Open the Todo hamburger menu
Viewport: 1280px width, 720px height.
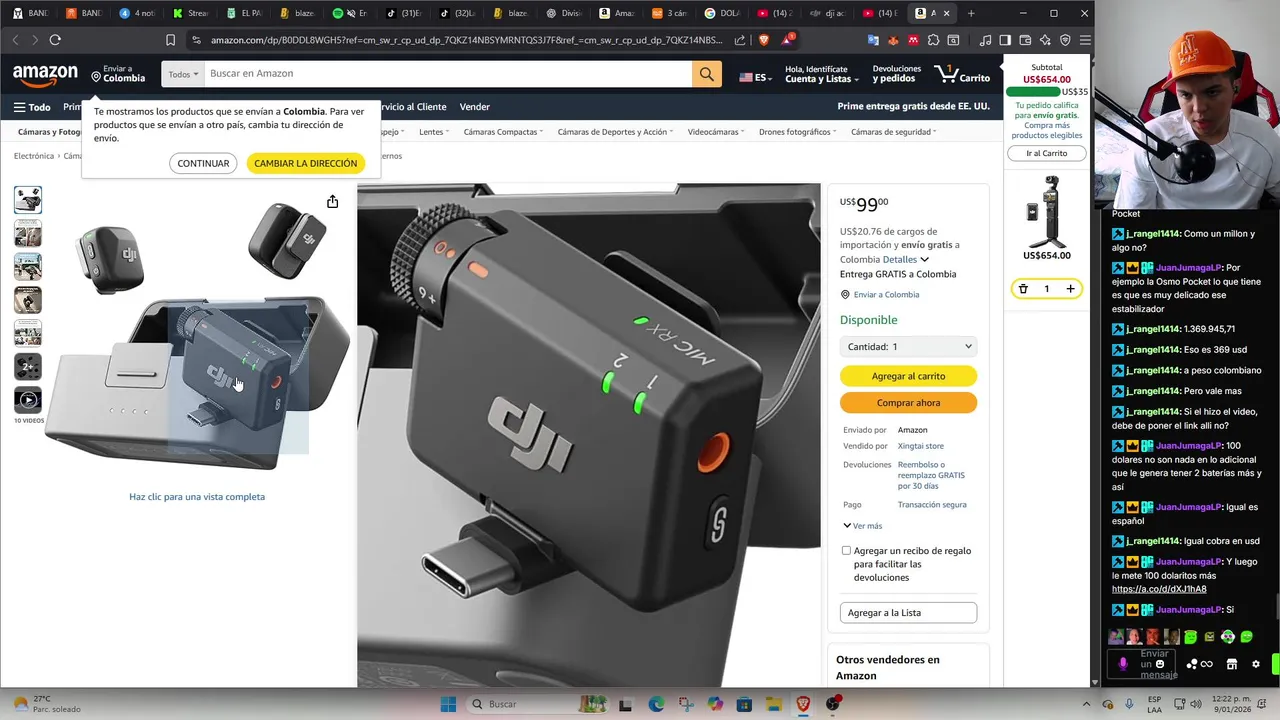point(32,107)
